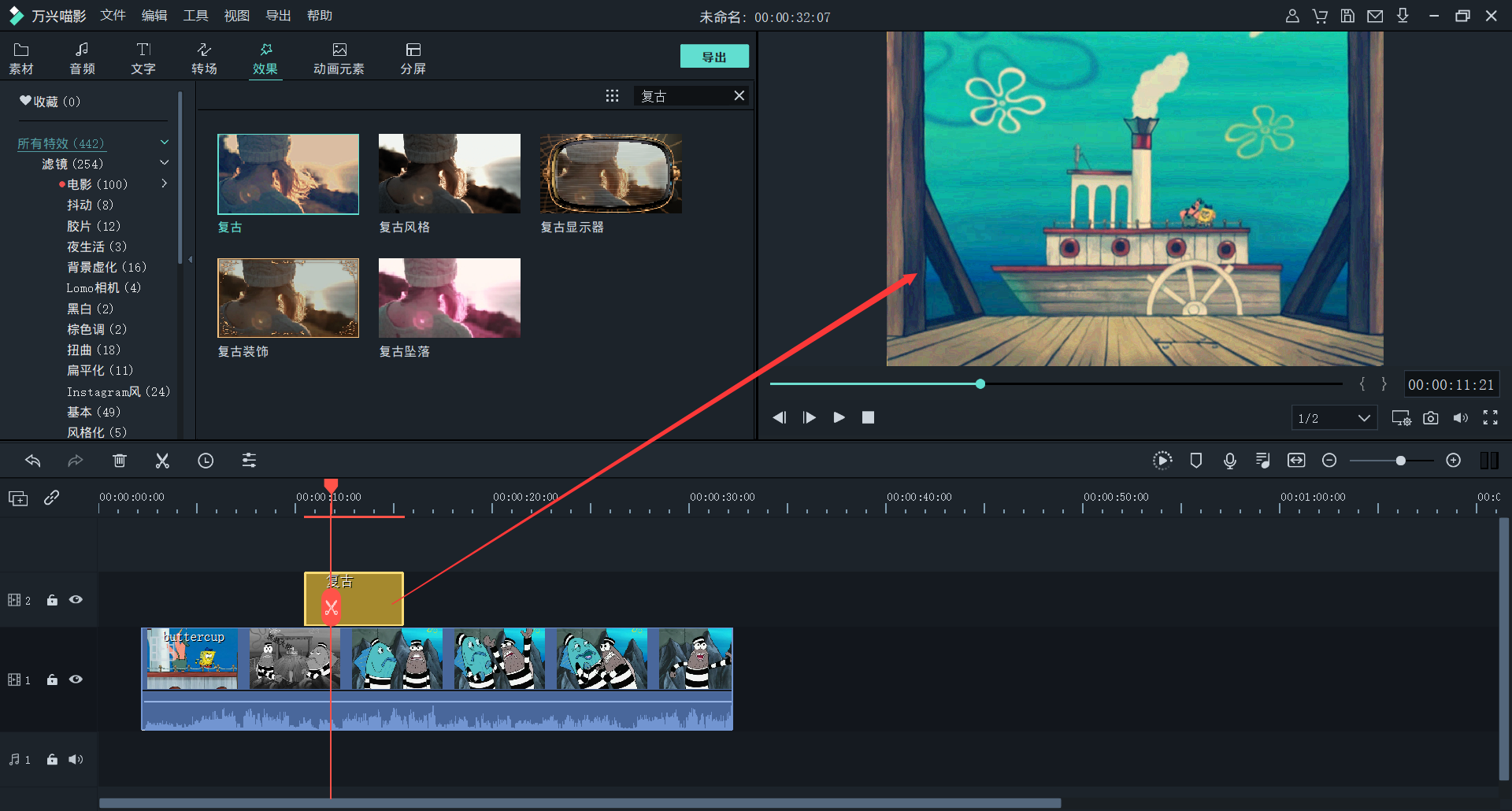
Task: Open the audio mixer icon
Action: pyautogui.click(x=1262, y=461)
